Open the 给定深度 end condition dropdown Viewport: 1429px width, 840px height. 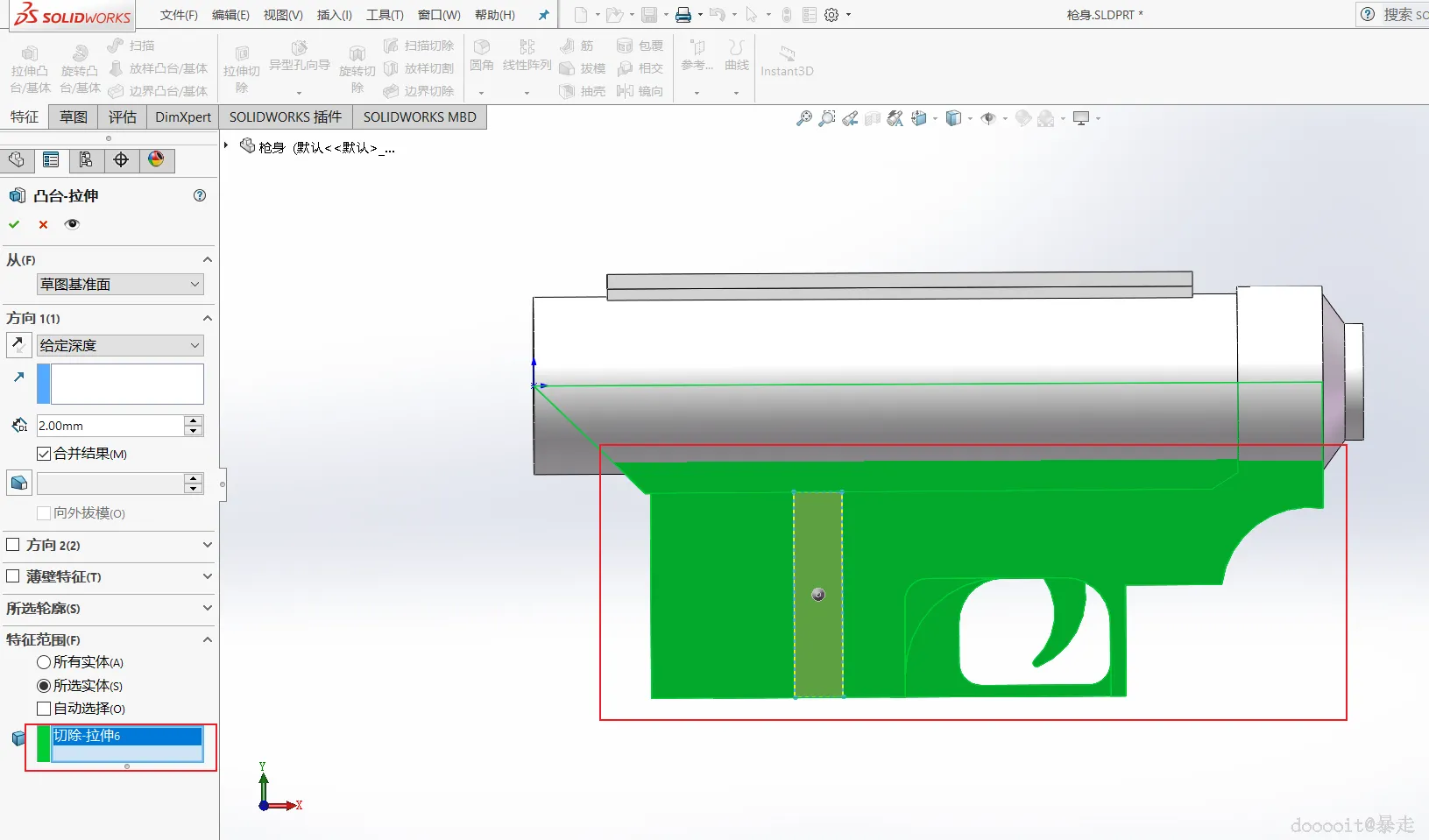pyautogui.click(x=120, y=346)
